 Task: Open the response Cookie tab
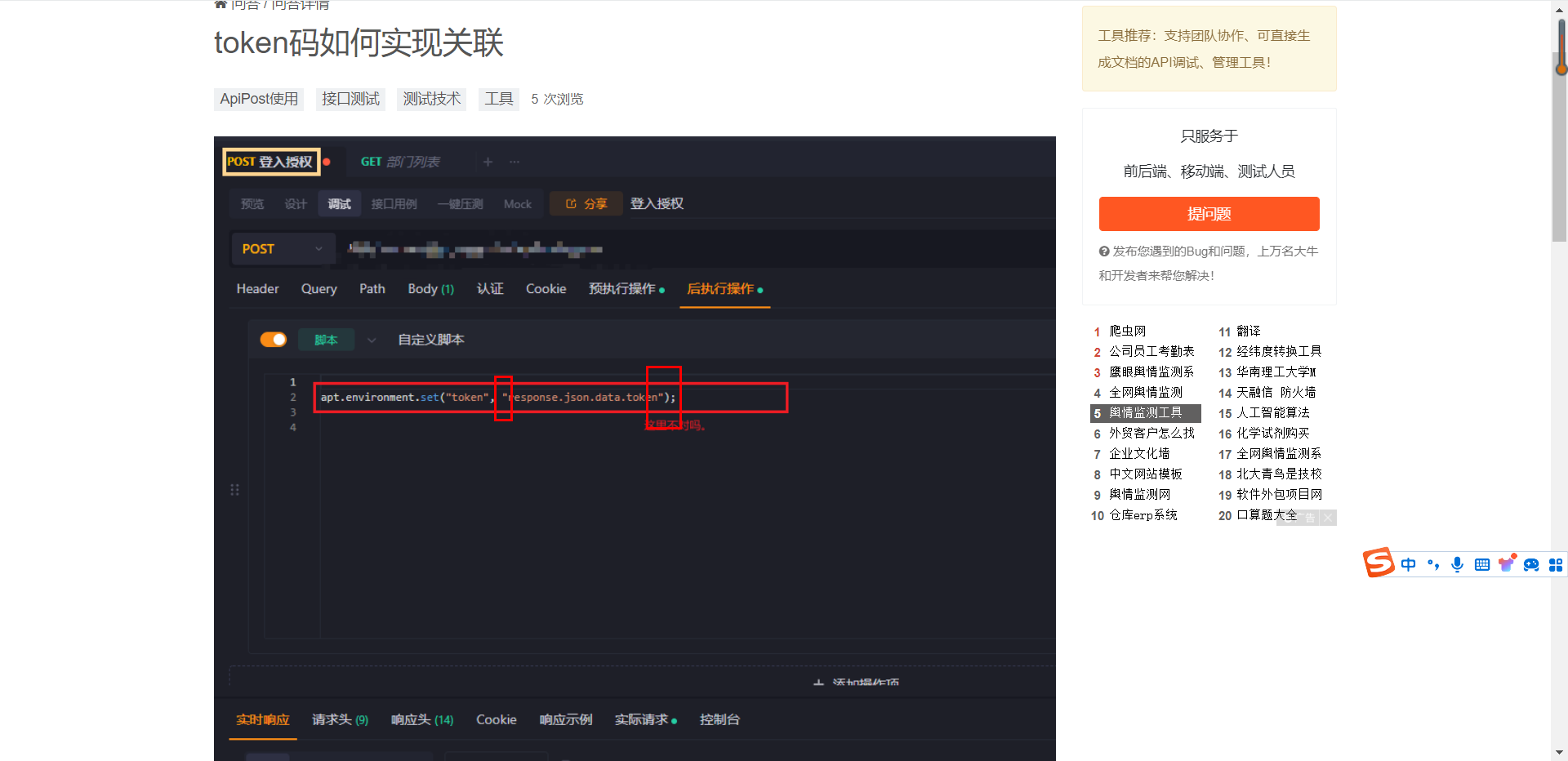(x=497, y=719)
